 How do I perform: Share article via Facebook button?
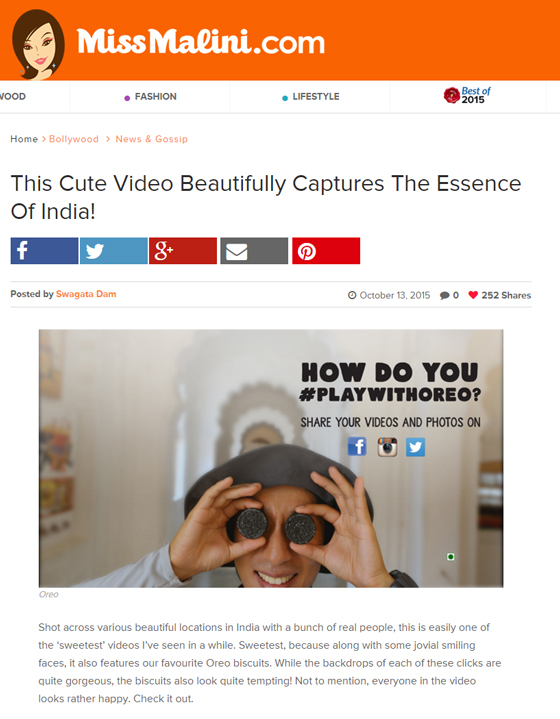click(44, 251)
